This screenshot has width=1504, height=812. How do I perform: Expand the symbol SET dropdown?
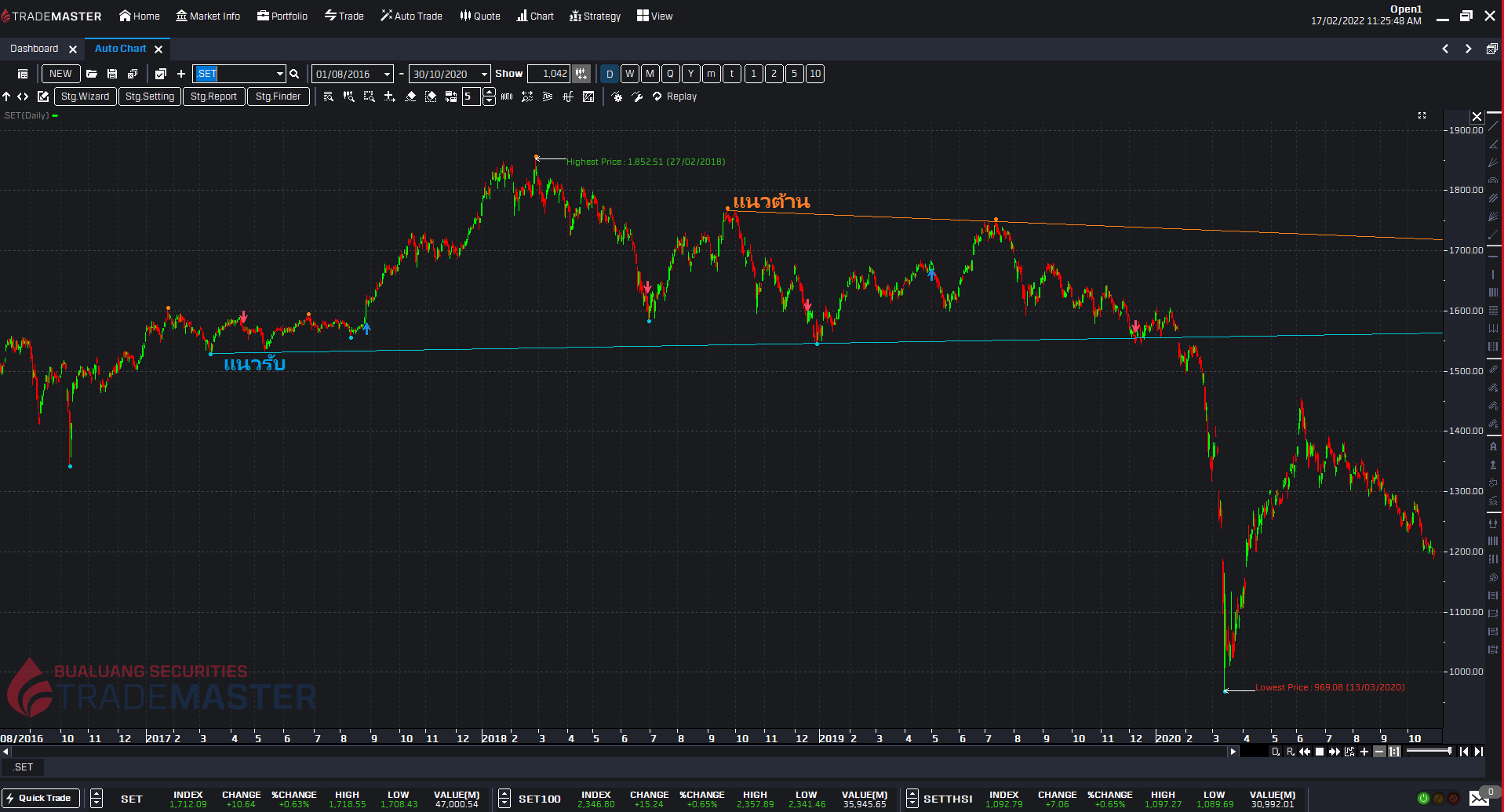coord(279,74)
